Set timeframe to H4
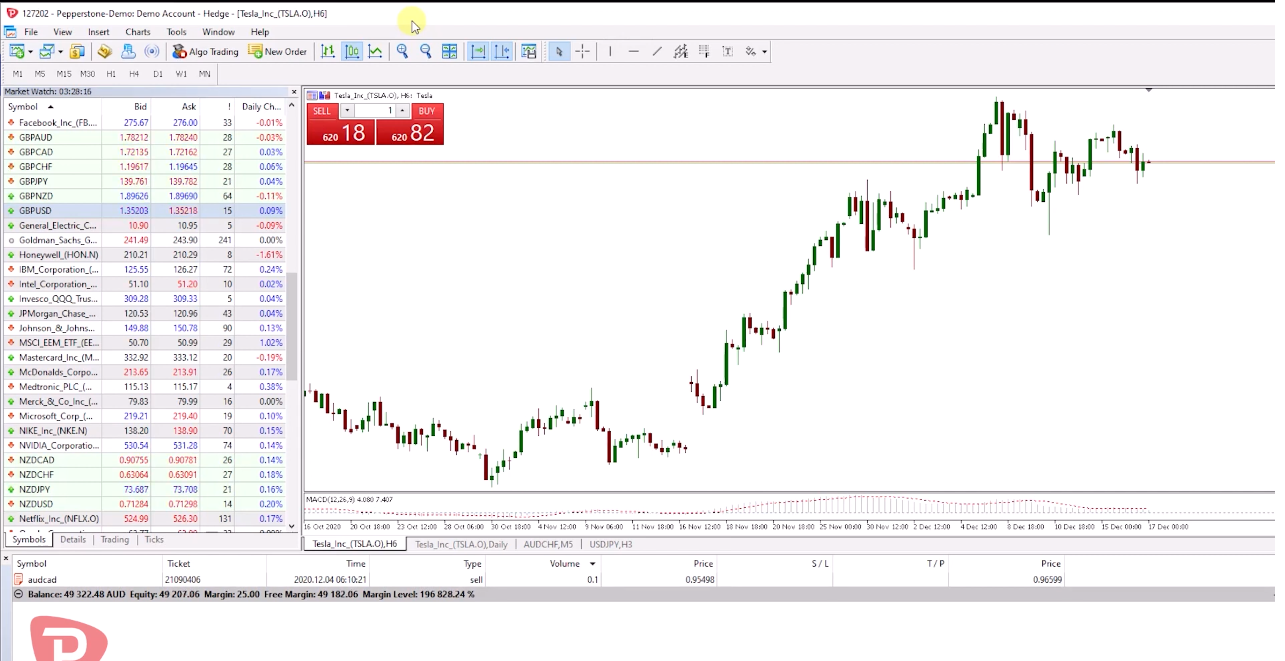This screenshot has width=1285, height=661. [134, 74]
